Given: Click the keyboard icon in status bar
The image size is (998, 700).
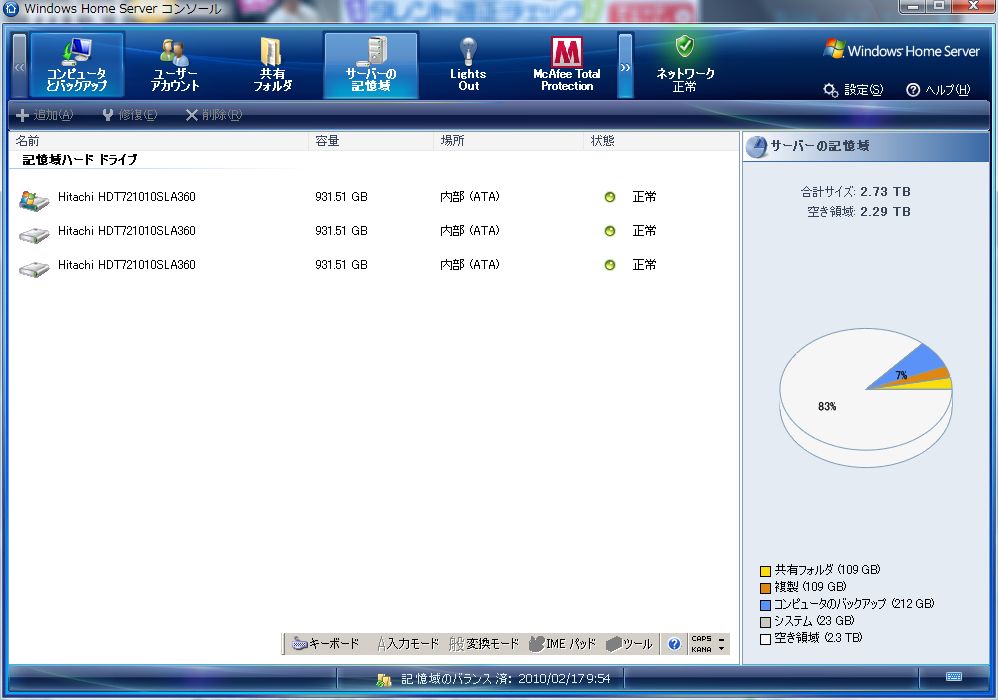Looking at the screenshot, I should [x=953, y=676].
